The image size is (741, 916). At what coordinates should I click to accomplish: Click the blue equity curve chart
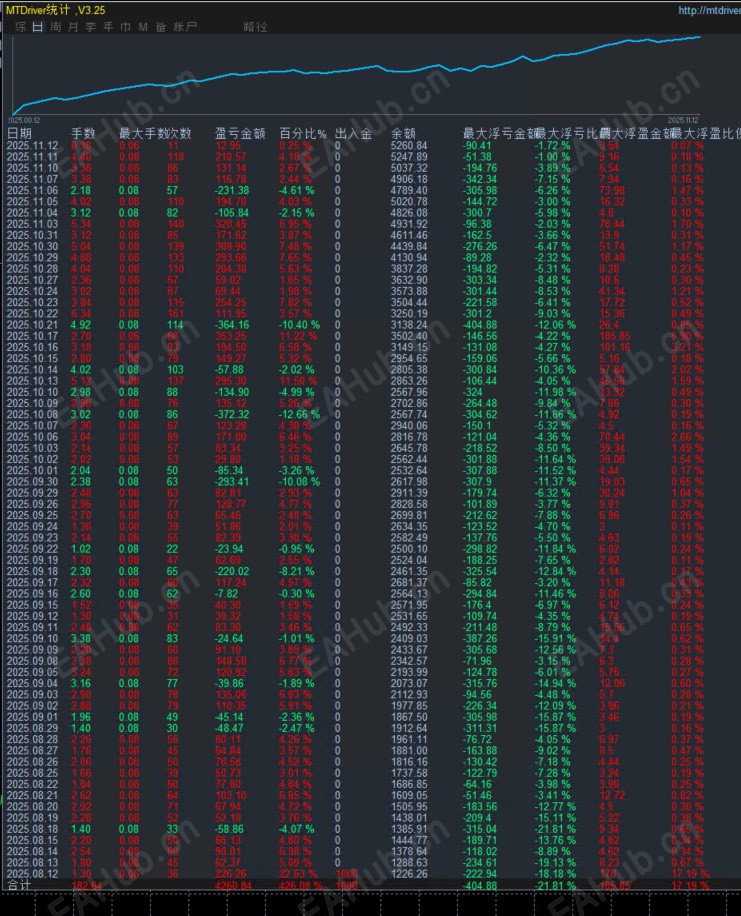355,75
